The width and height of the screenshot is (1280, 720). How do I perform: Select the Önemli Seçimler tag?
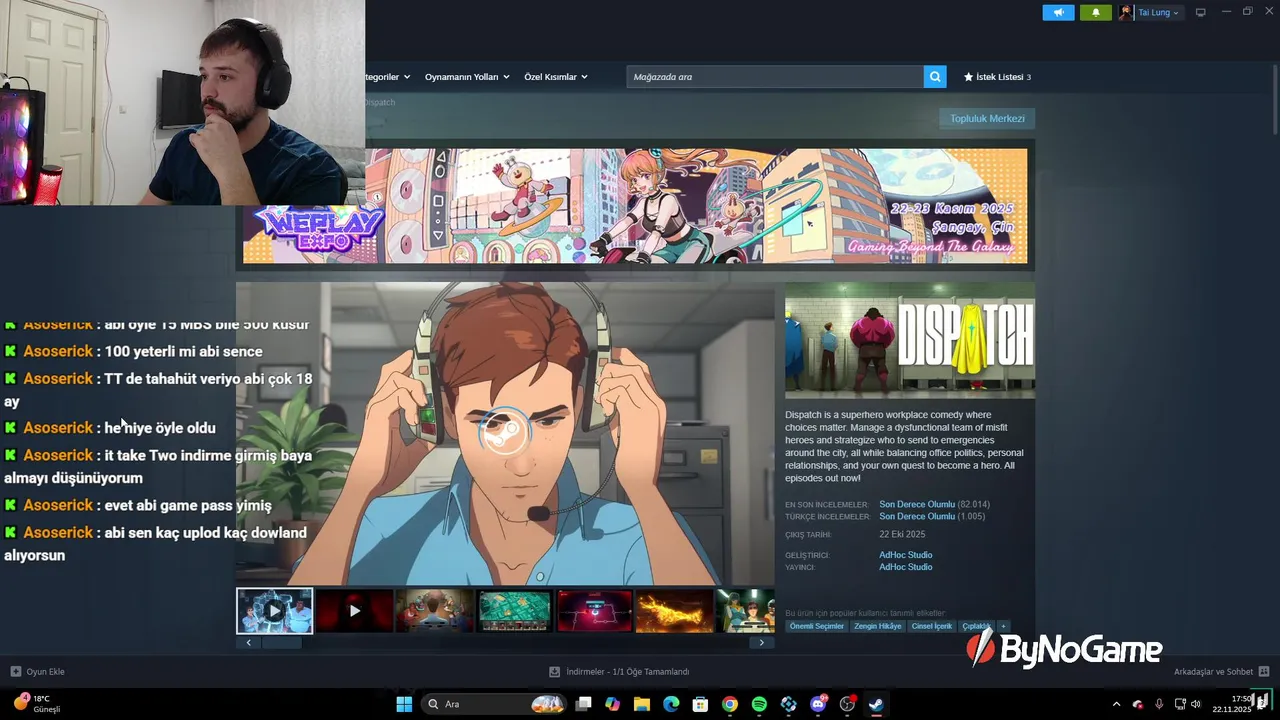tap(817, 626)
